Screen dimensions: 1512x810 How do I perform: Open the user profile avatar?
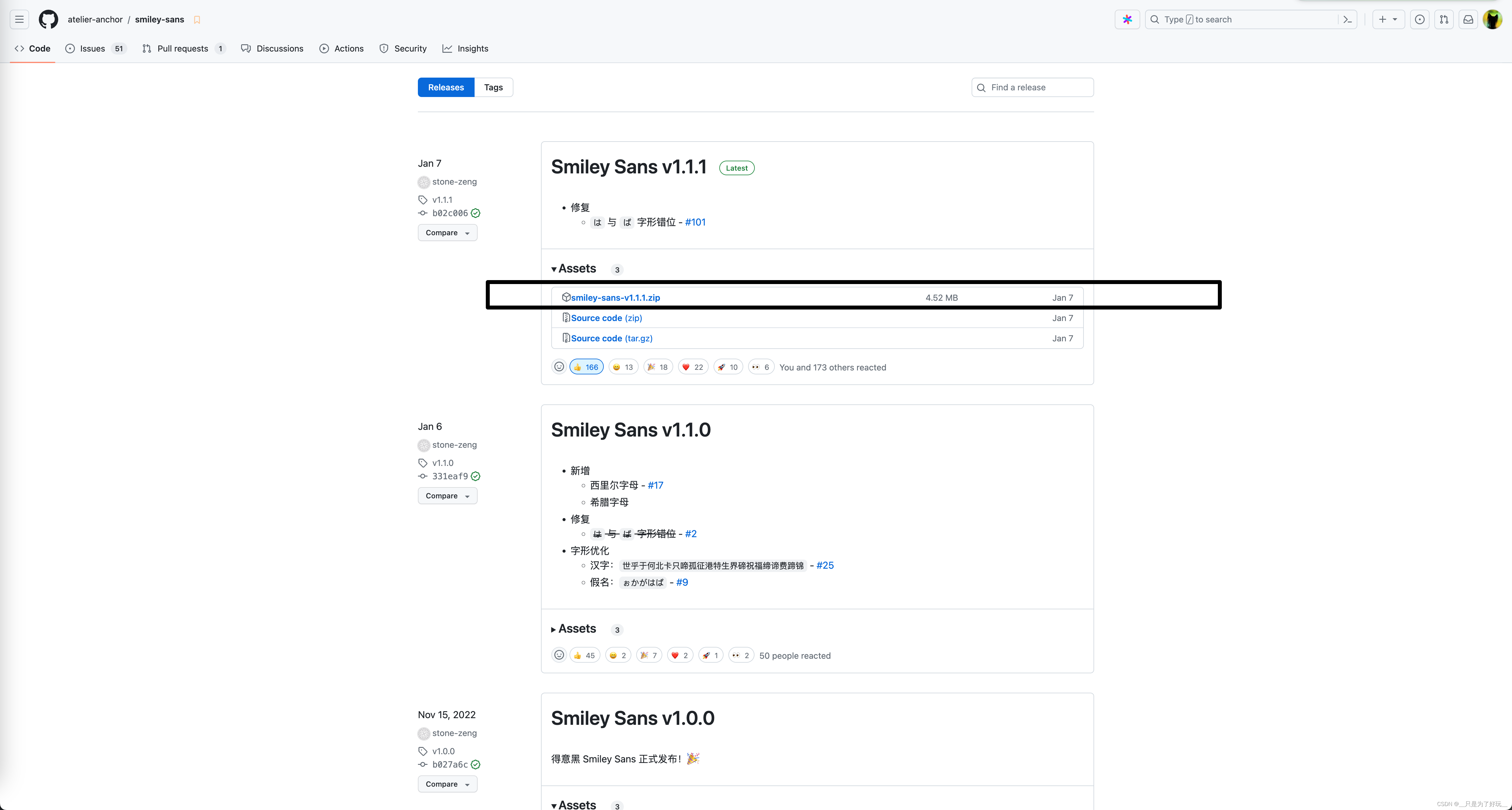(1492, 19)
